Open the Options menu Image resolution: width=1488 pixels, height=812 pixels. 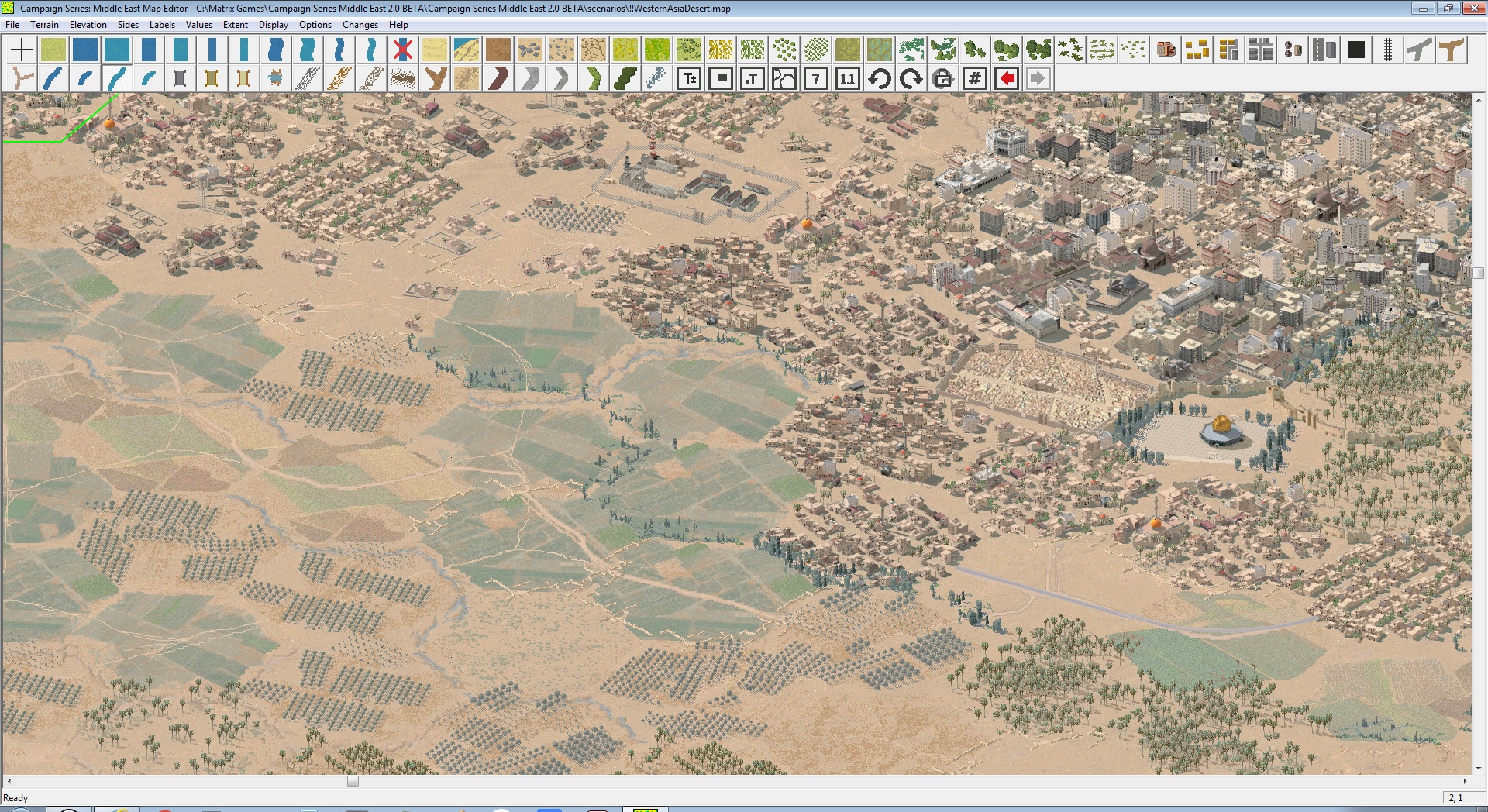(315, 25)
